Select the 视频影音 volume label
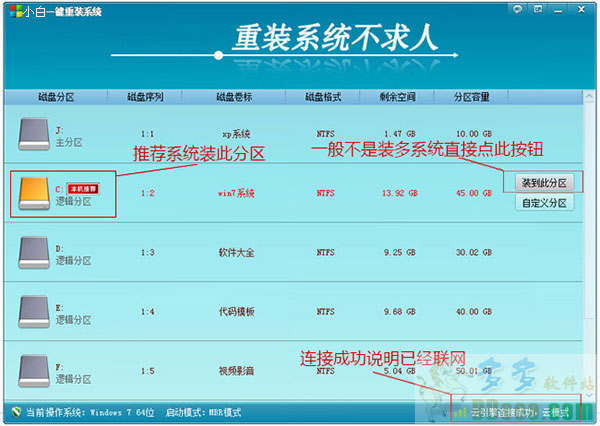This screenshot has height=426, width=600. click(x=236, y=371)
